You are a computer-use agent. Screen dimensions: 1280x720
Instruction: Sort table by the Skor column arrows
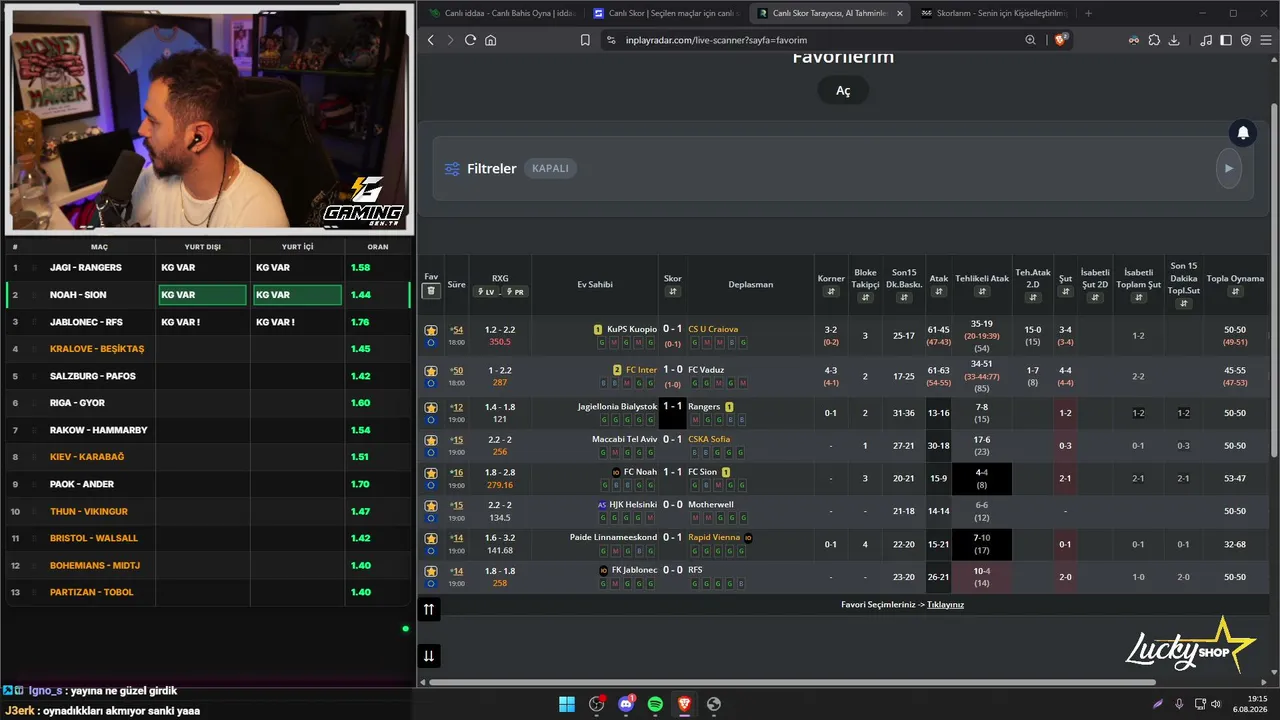coord(673,292)
